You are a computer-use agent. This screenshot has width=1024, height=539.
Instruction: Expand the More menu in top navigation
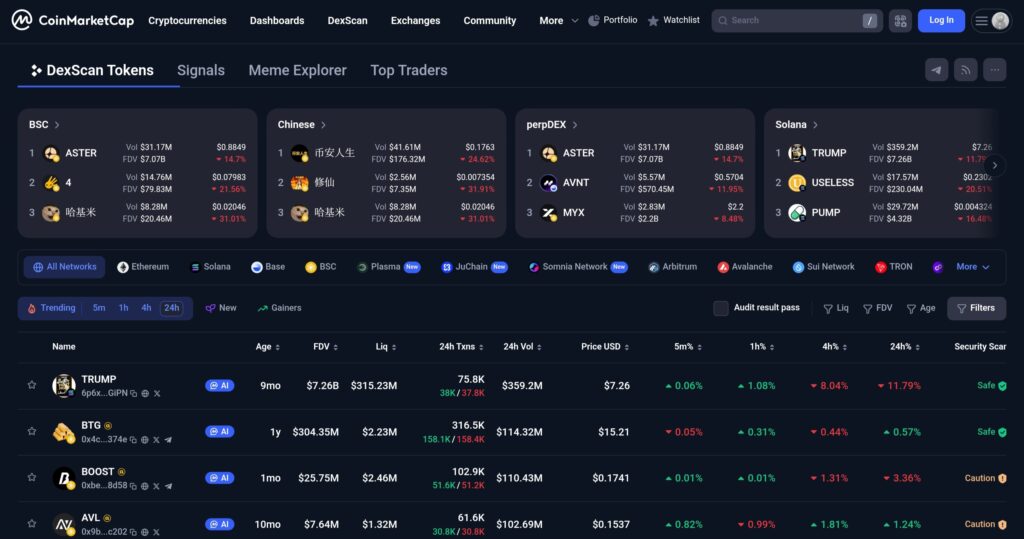pyautogui.click(x=558, y=20)
